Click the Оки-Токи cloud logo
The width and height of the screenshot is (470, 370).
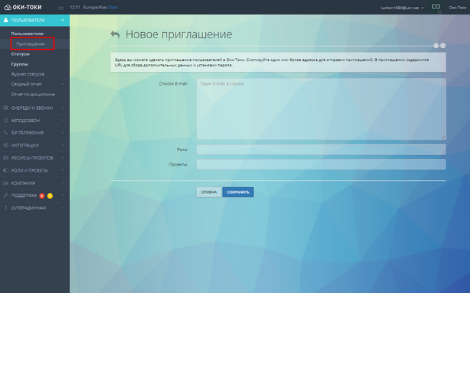[7, 7]
